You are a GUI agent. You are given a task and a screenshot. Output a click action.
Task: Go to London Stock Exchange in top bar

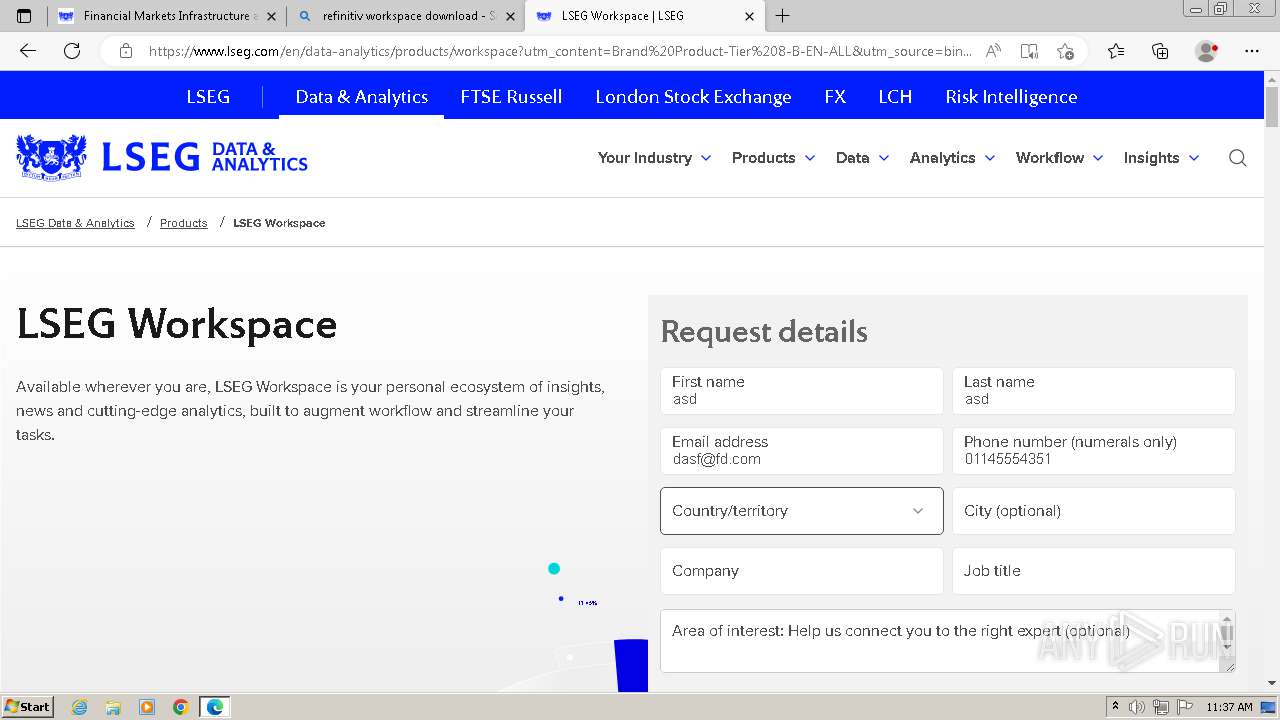coord(693,97)
